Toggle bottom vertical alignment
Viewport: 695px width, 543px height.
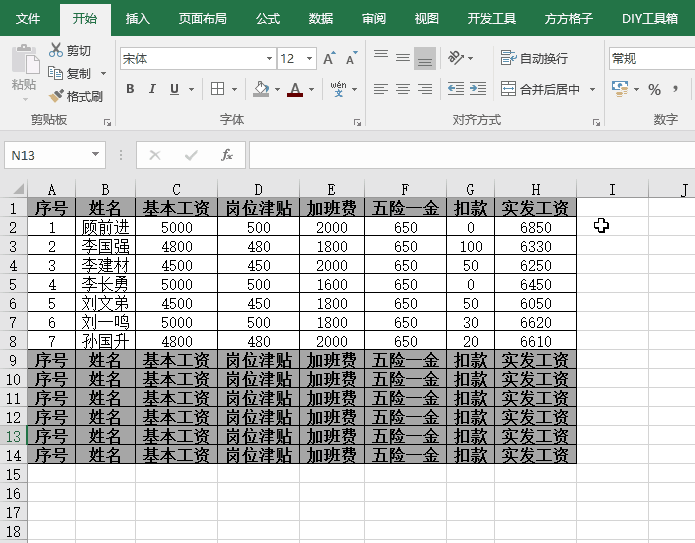[x=425, y=58]
